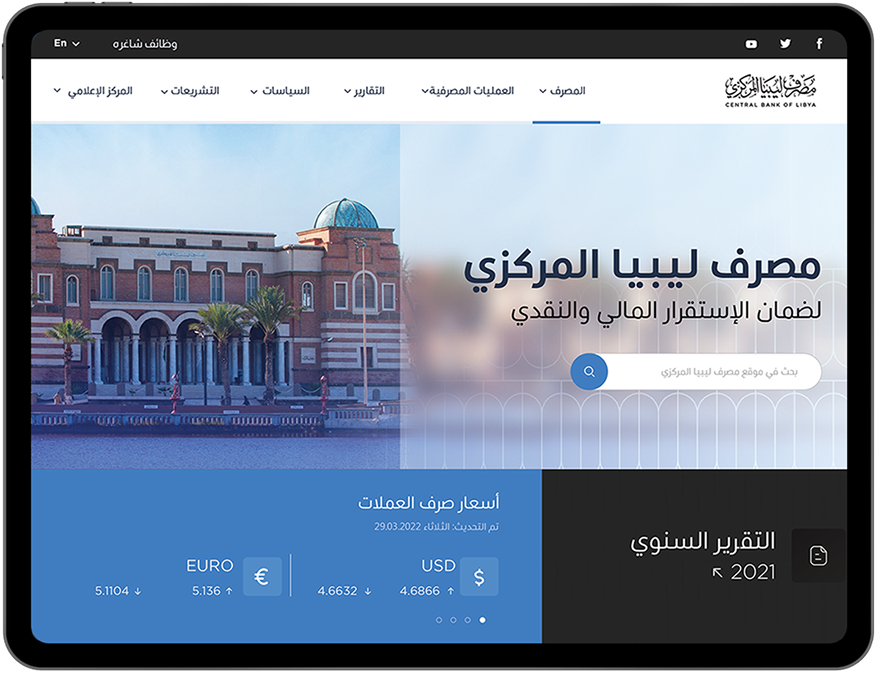Click the euro sign currency icon
The height and width of the screenshot is (673, 876).
pyautogui.click(x=262, y=576)
